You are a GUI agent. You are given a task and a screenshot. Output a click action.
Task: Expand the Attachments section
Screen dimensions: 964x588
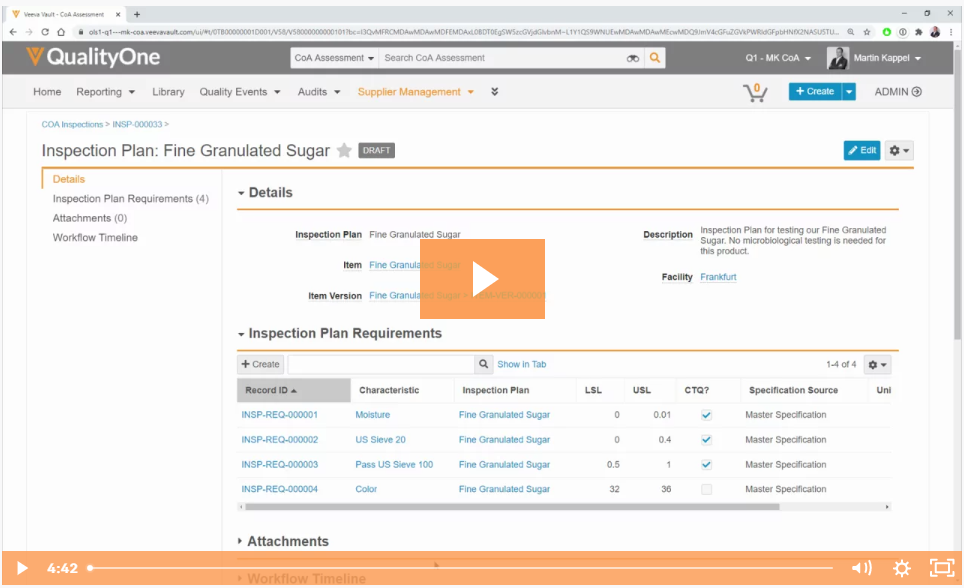click(x=240, y=541)
